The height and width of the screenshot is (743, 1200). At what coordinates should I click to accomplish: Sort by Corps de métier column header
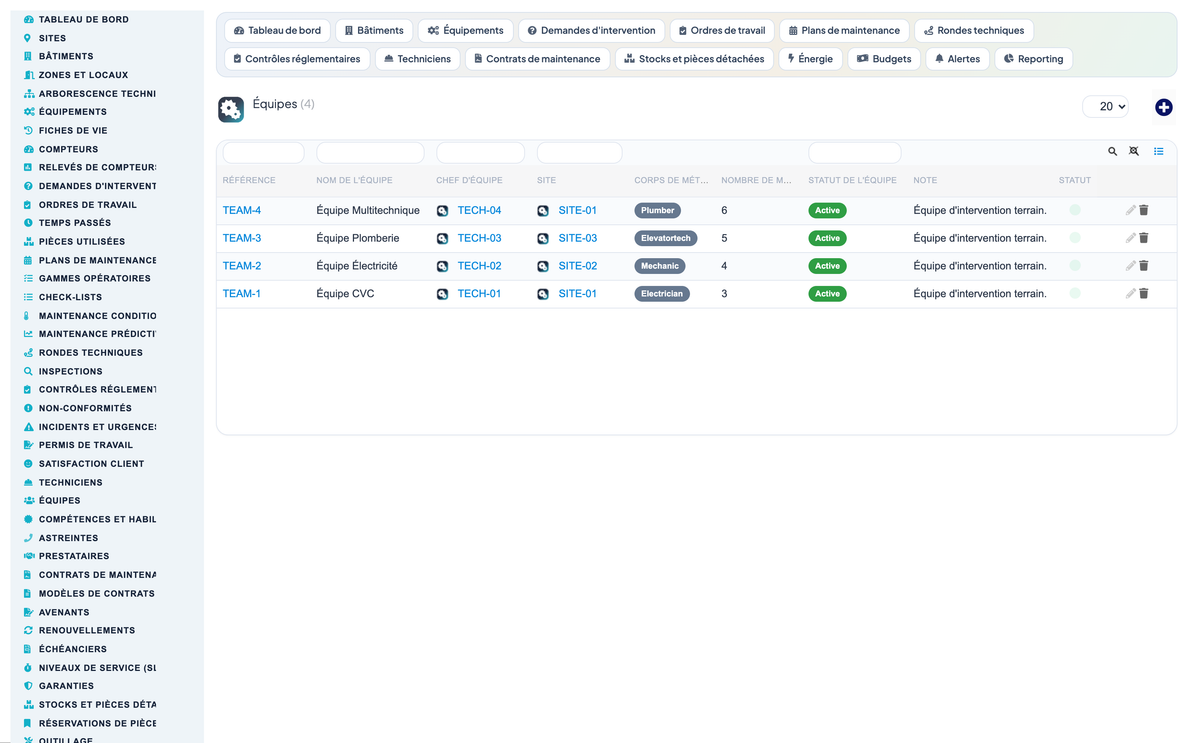point(671,181)
